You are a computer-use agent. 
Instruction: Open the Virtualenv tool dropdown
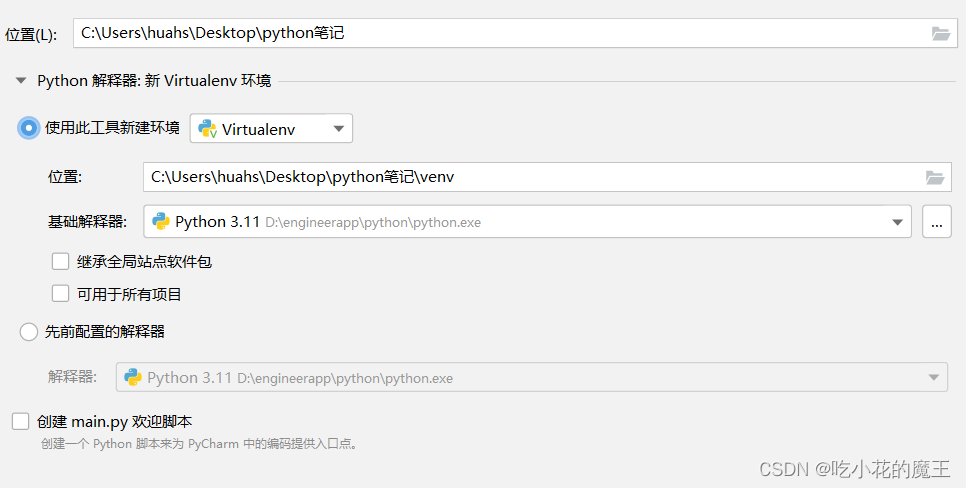pos(271,128)
